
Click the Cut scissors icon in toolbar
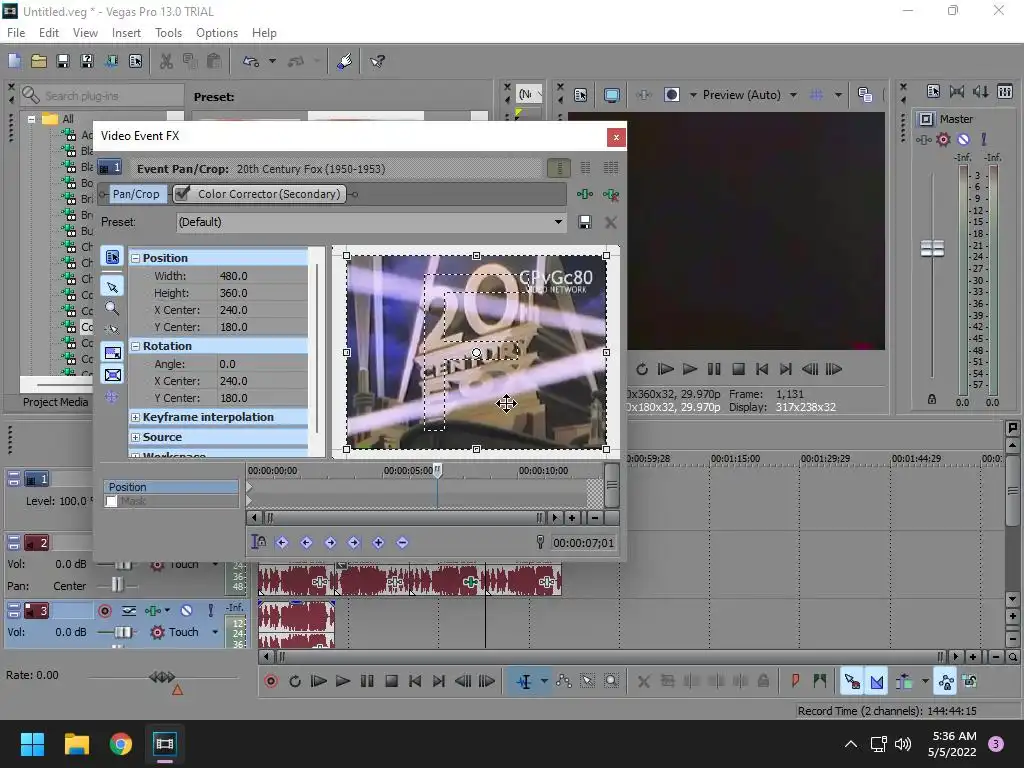point(167,61)
